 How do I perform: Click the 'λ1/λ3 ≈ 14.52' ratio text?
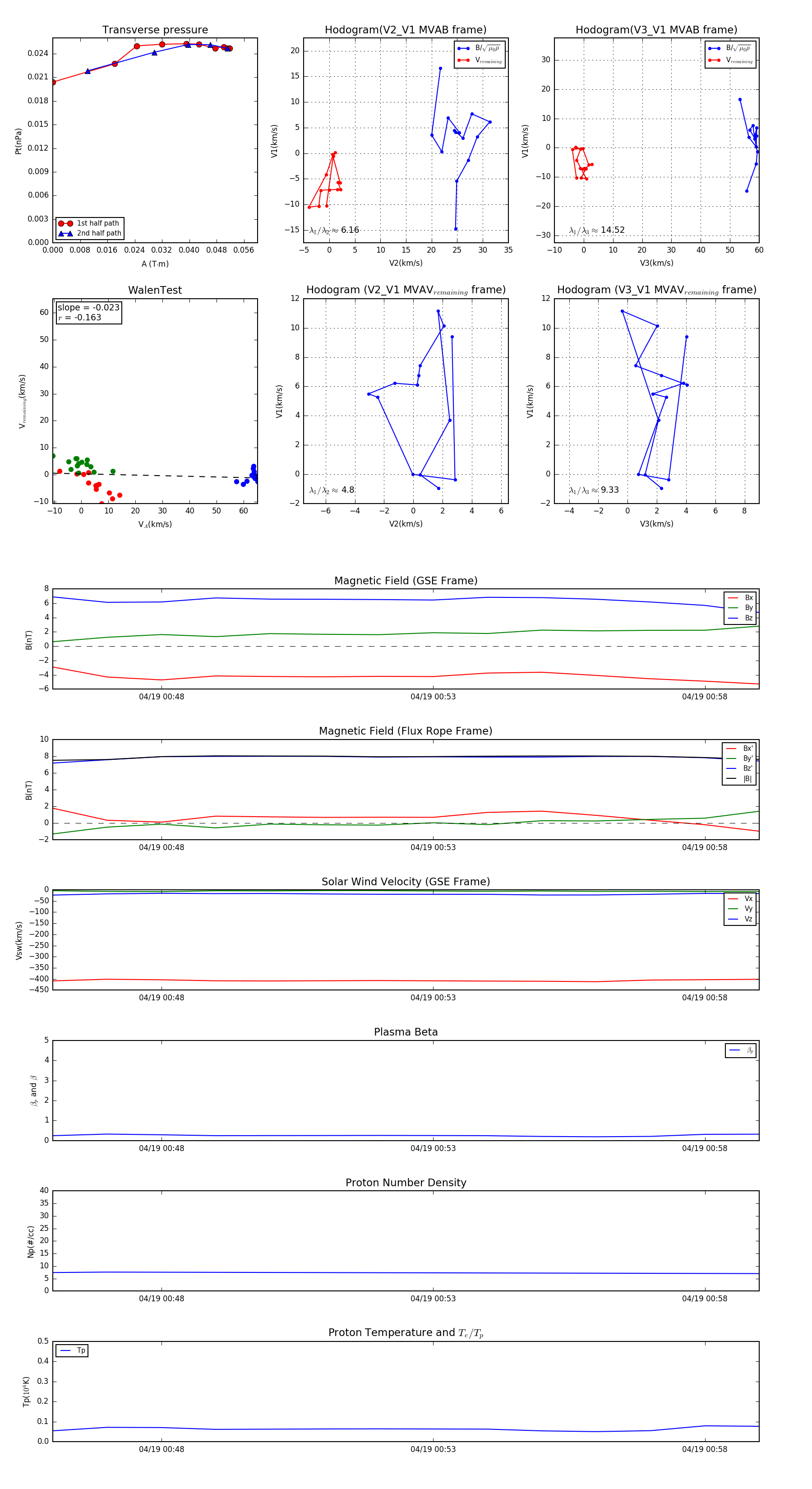pos(597,230)
